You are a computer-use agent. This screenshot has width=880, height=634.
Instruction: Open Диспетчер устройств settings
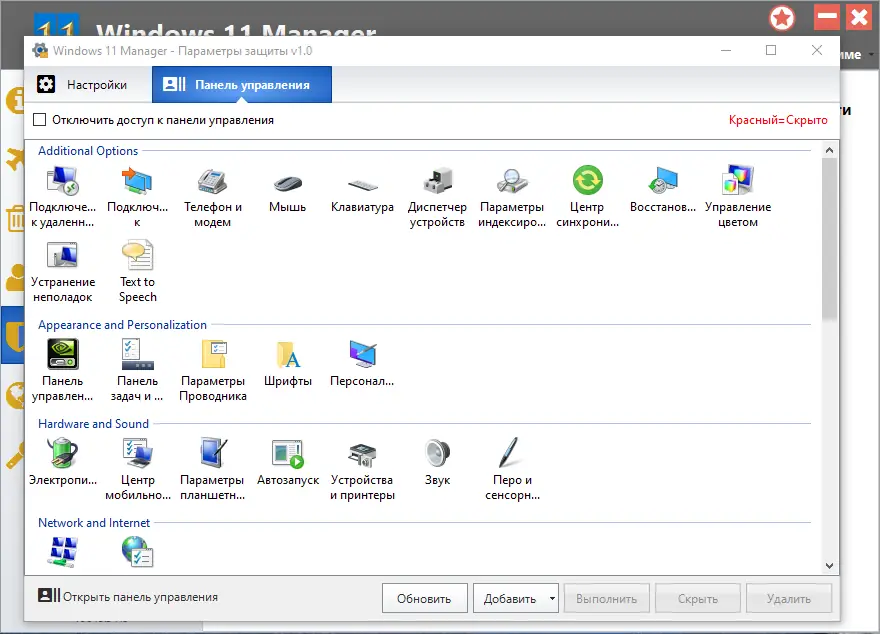coord(436,190)
